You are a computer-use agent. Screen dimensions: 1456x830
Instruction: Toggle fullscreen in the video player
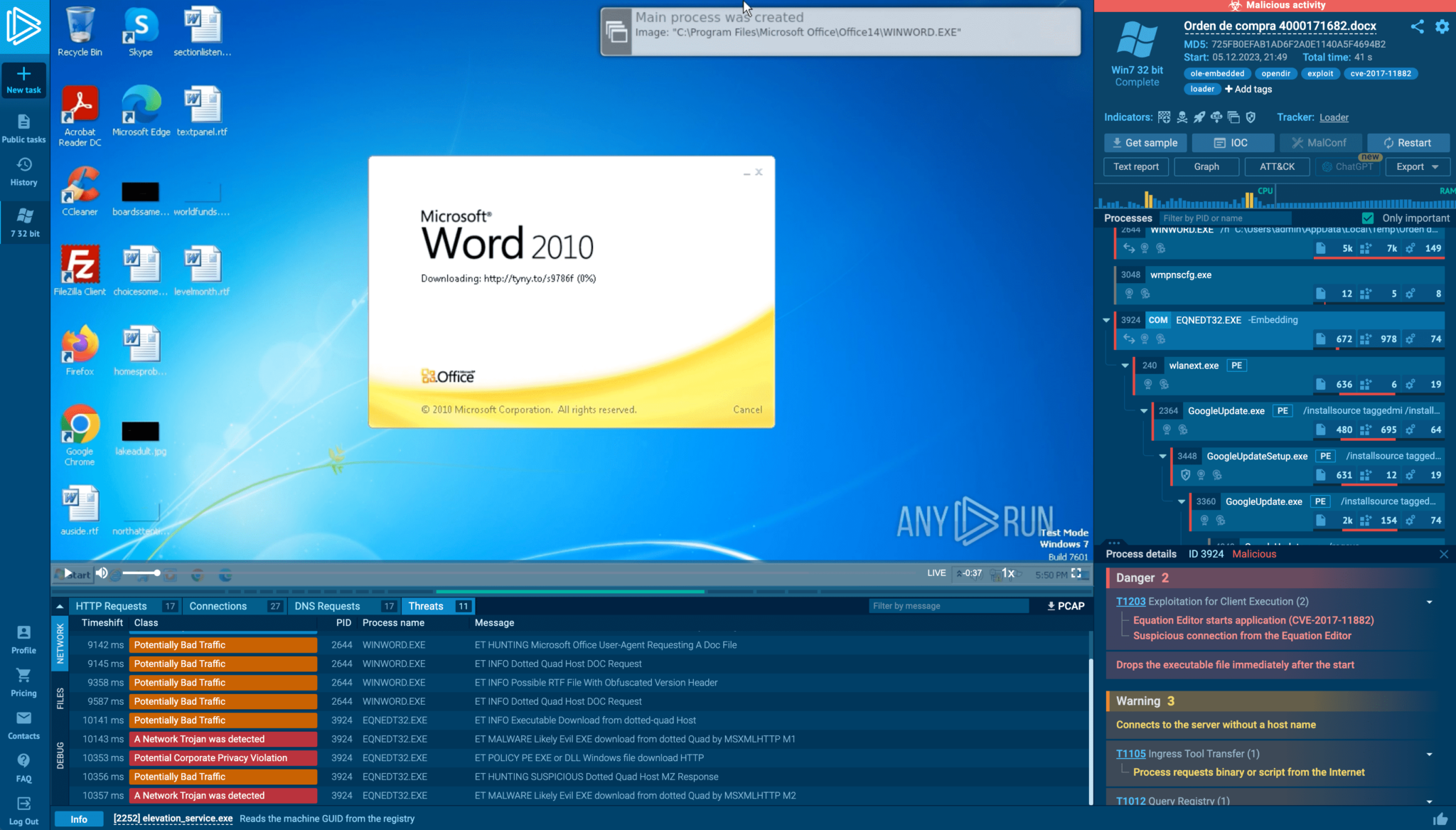pos(1076,573)
